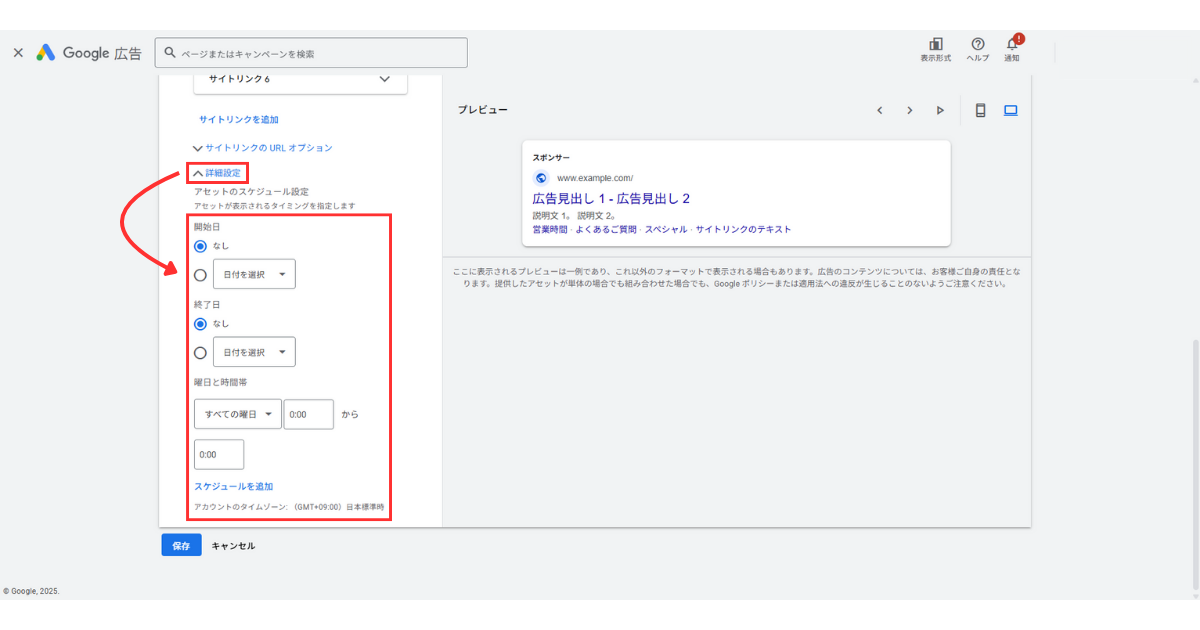Switch preview to desktop device
This screenshot has width=1200, height=630.
[x=1010, y=110]
